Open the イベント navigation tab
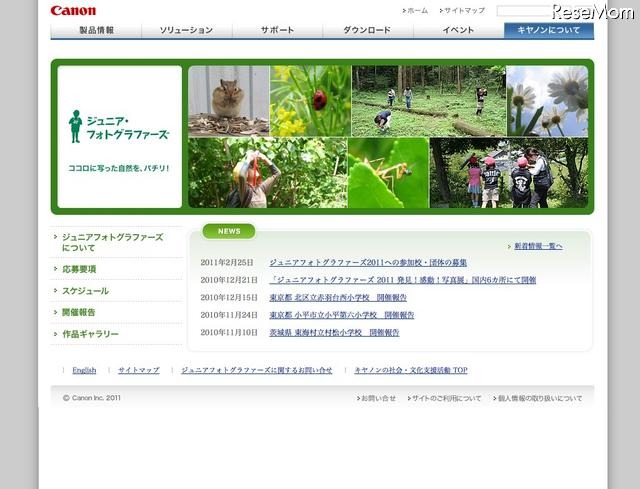640x489 pixels. (459, 30)
